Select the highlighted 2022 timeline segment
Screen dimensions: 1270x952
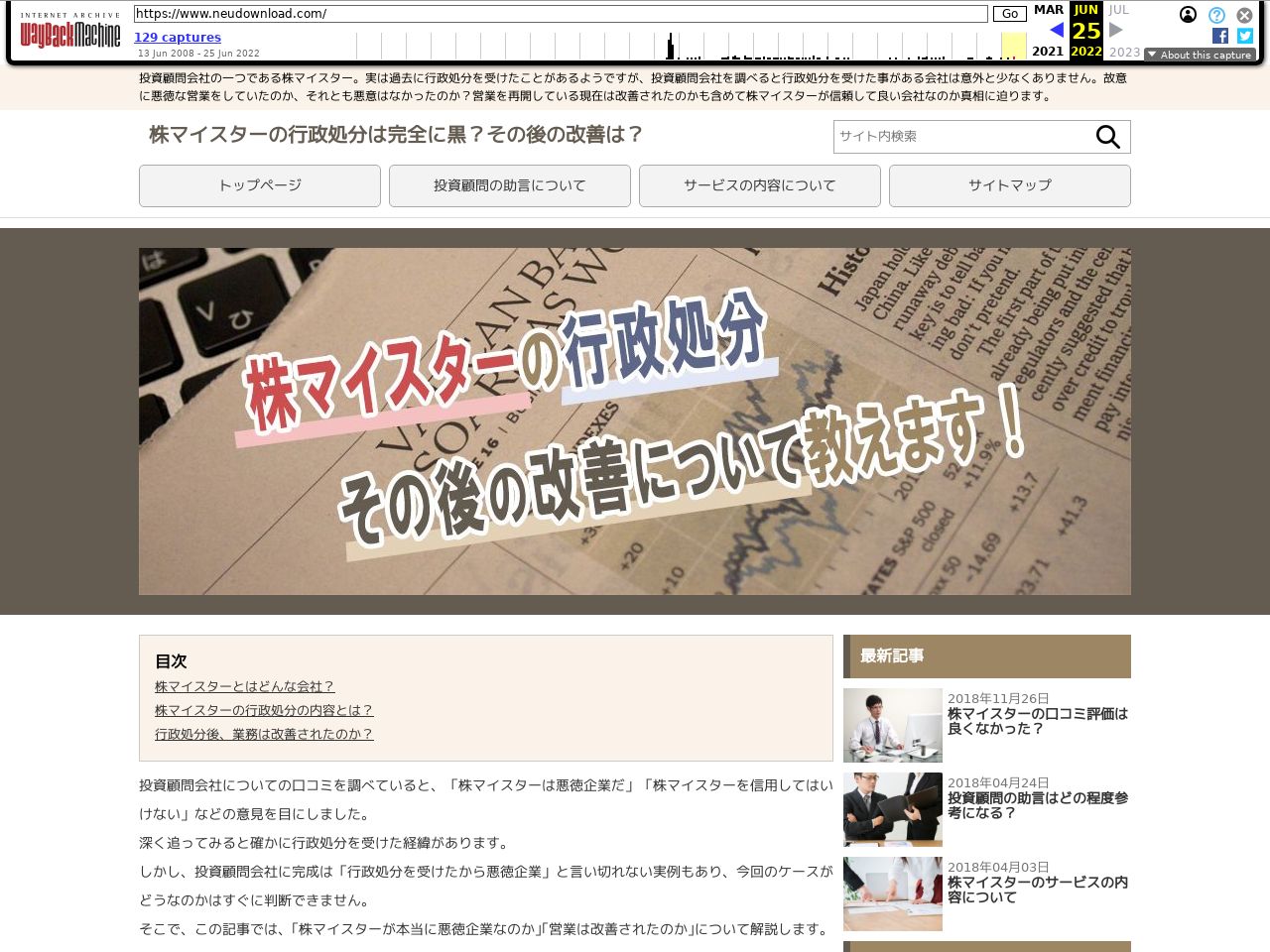tap(1013, 47)
